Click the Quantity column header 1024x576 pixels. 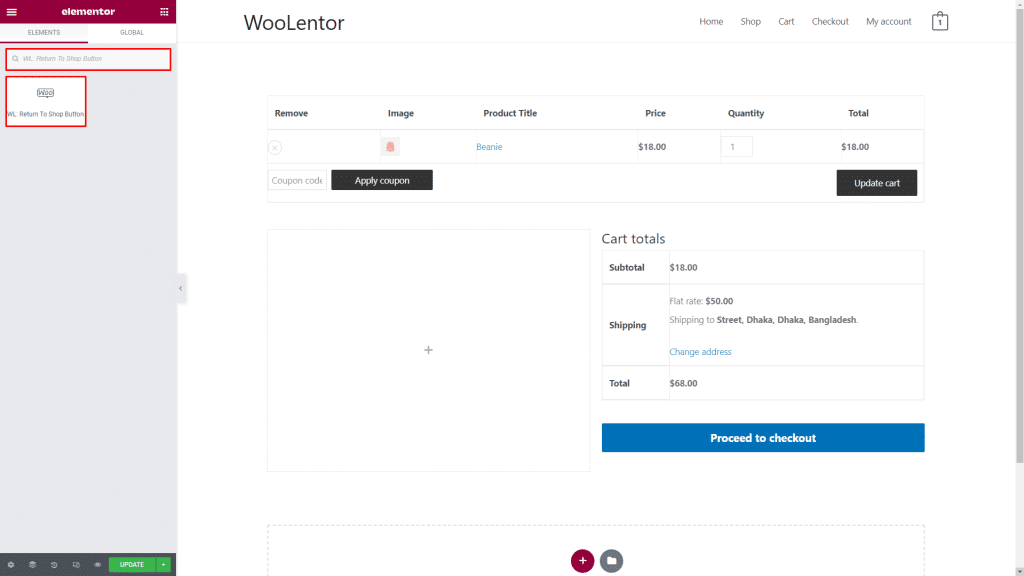click(x=746, y=113)
